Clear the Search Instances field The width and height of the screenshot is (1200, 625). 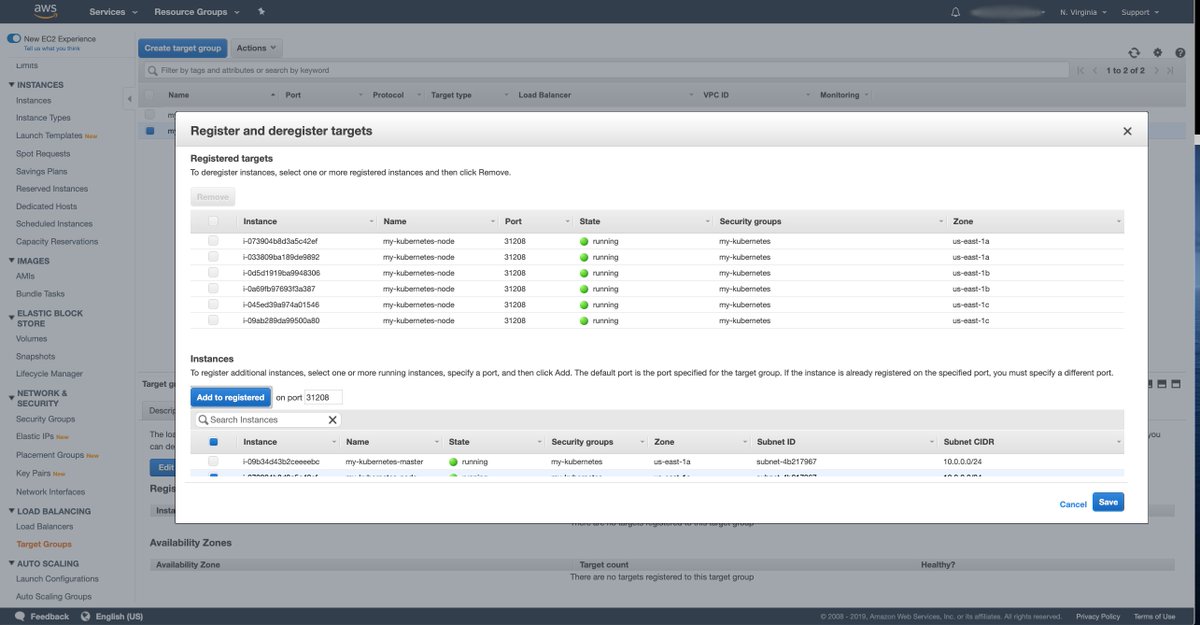pos(333,420)
